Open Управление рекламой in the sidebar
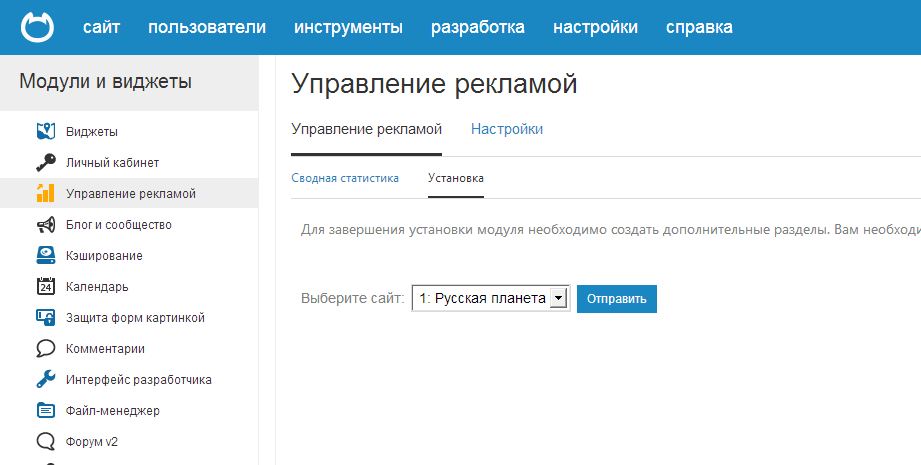This screenshot has width=921, height=465. (x=131, y=194)
